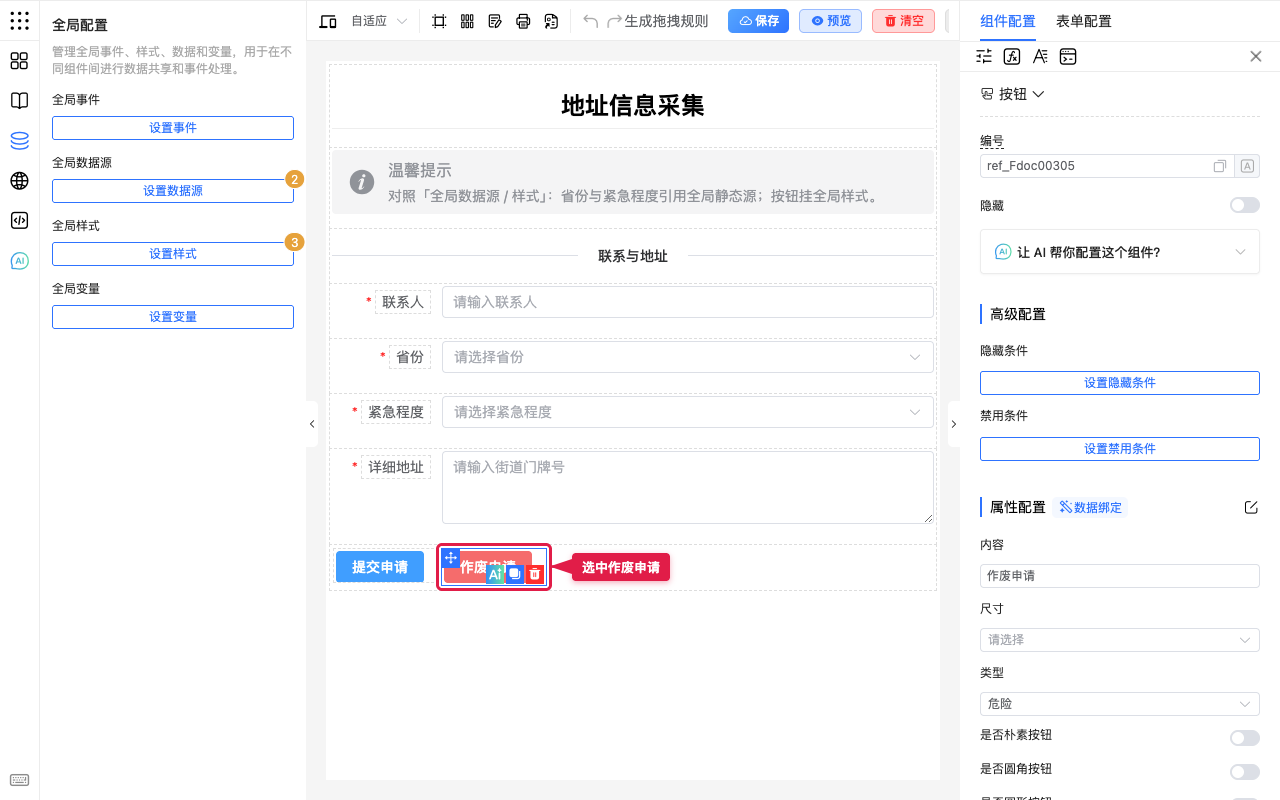Open the code editor icon in sidebar

[19, 221]
